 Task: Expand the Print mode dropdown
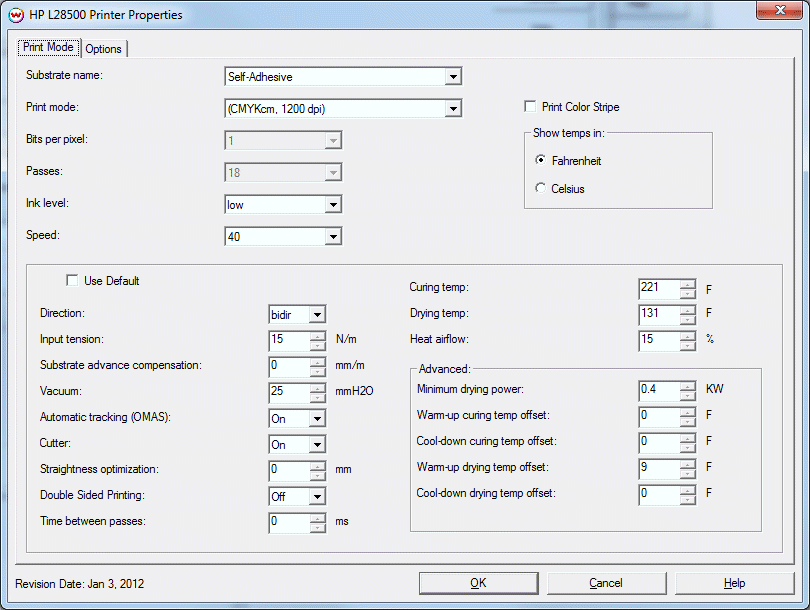(453, 108)
